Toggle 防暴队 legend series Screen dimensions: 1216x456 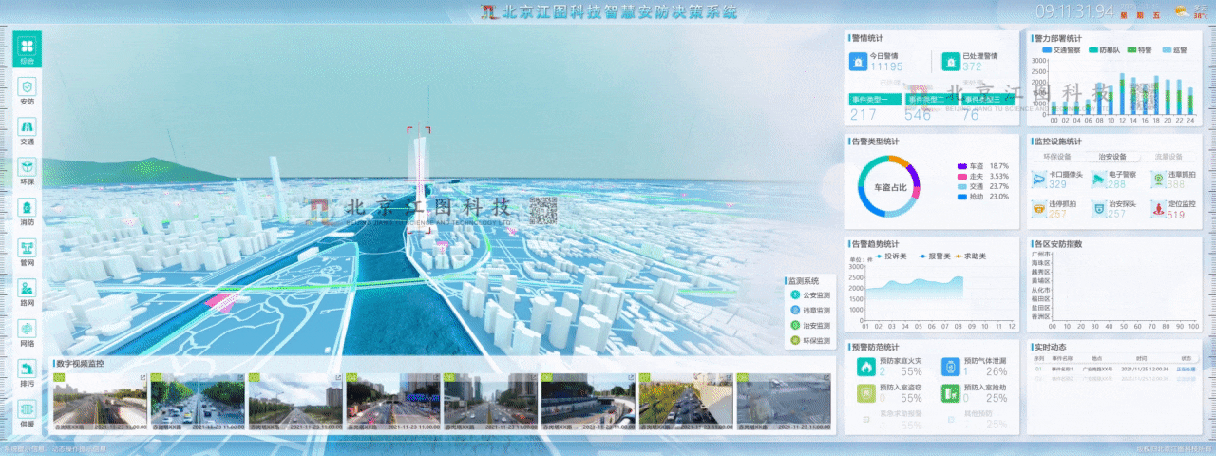(x=1105, y=48)
